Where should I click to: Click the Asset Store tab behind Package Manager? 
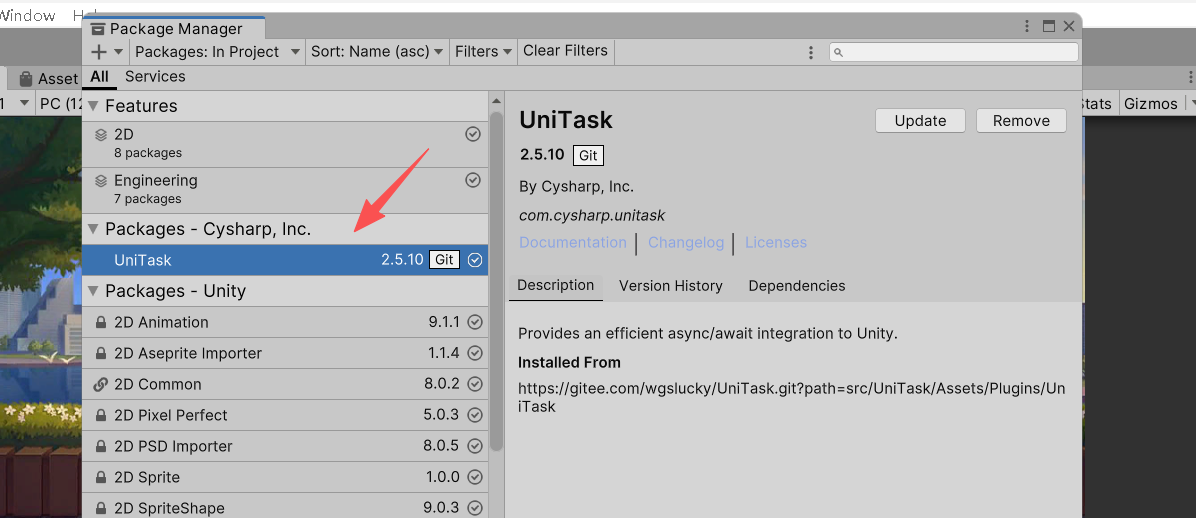[x=48, y=79]
